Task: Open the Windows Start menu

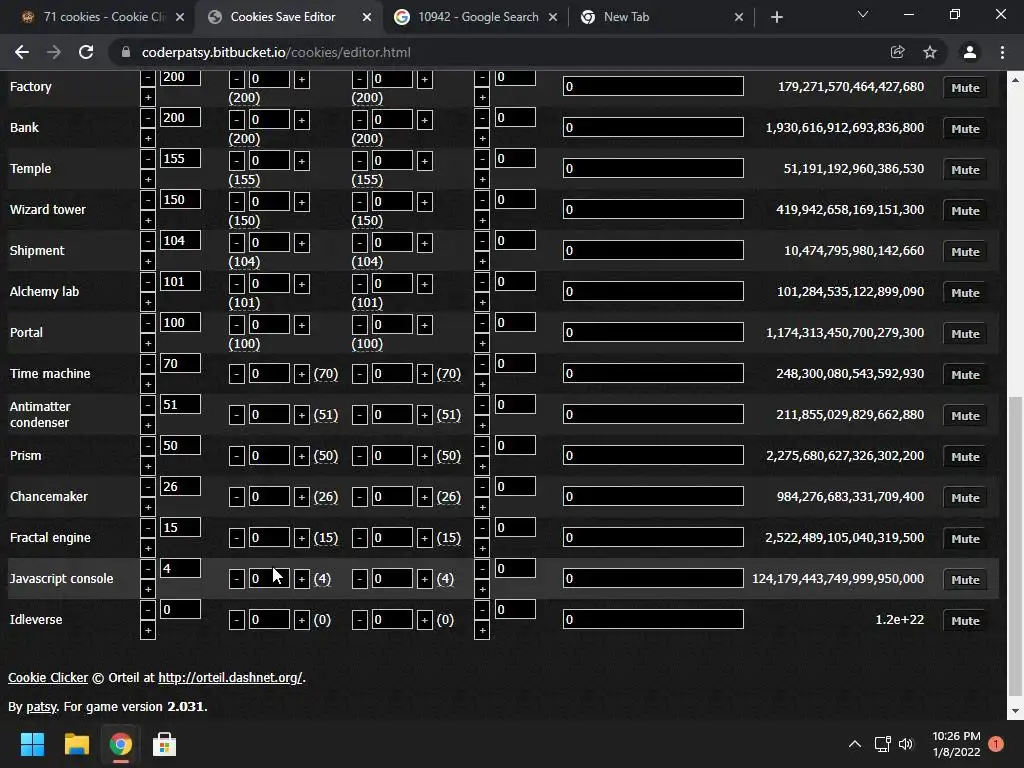Action: (x=32, y=744)
